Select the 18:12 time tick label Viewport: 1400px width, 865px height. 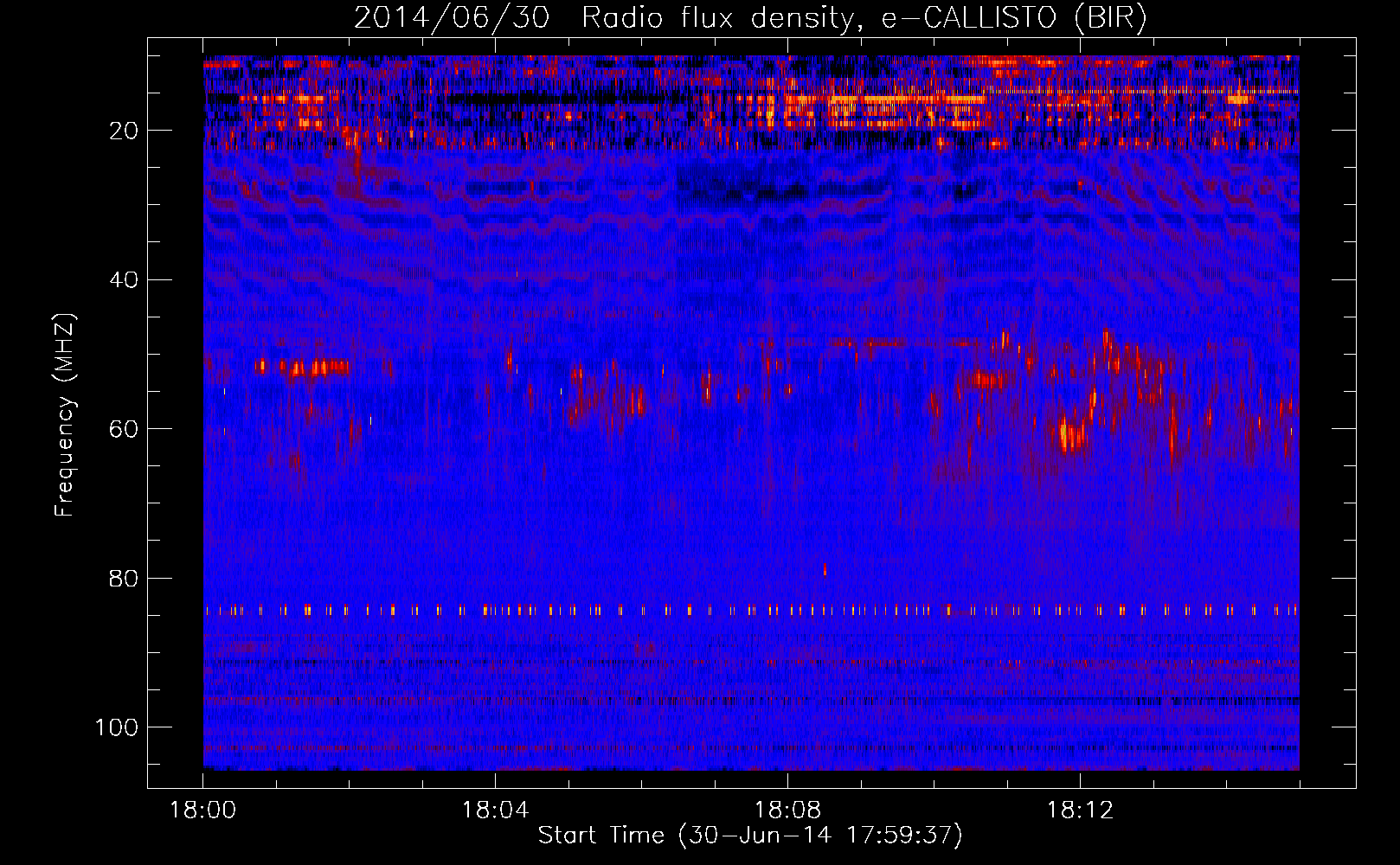pos(1080,810)
